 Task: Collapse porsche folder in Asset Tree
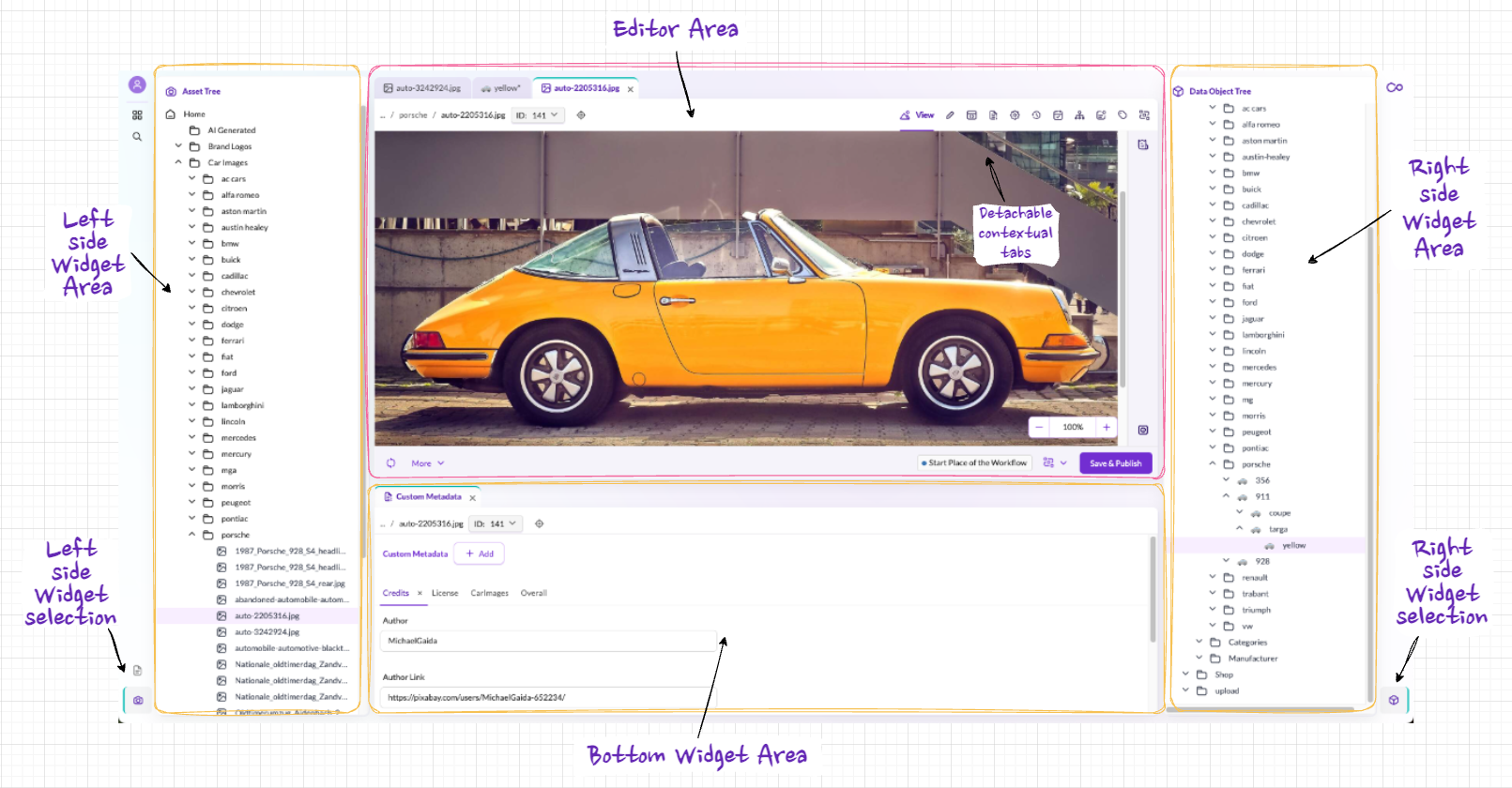(x=192, y=535)
